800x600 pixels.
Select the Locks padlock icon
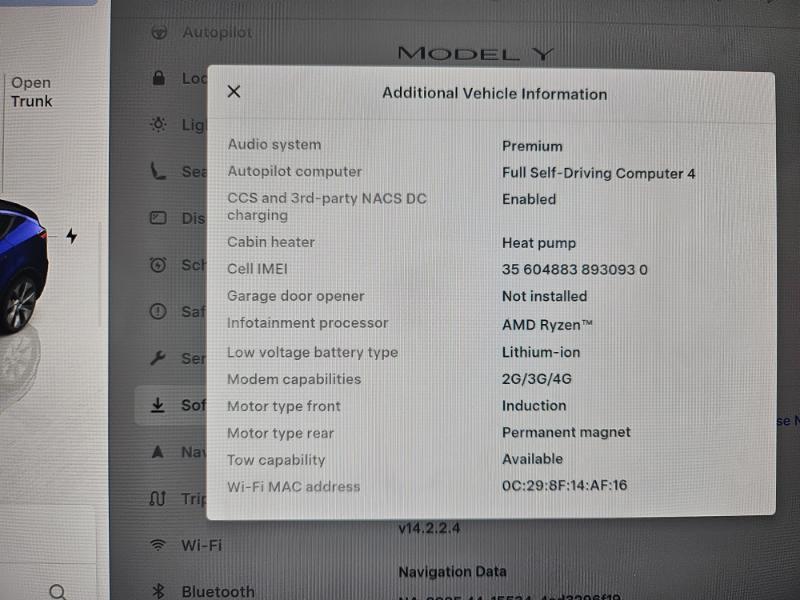coord(158,78)
